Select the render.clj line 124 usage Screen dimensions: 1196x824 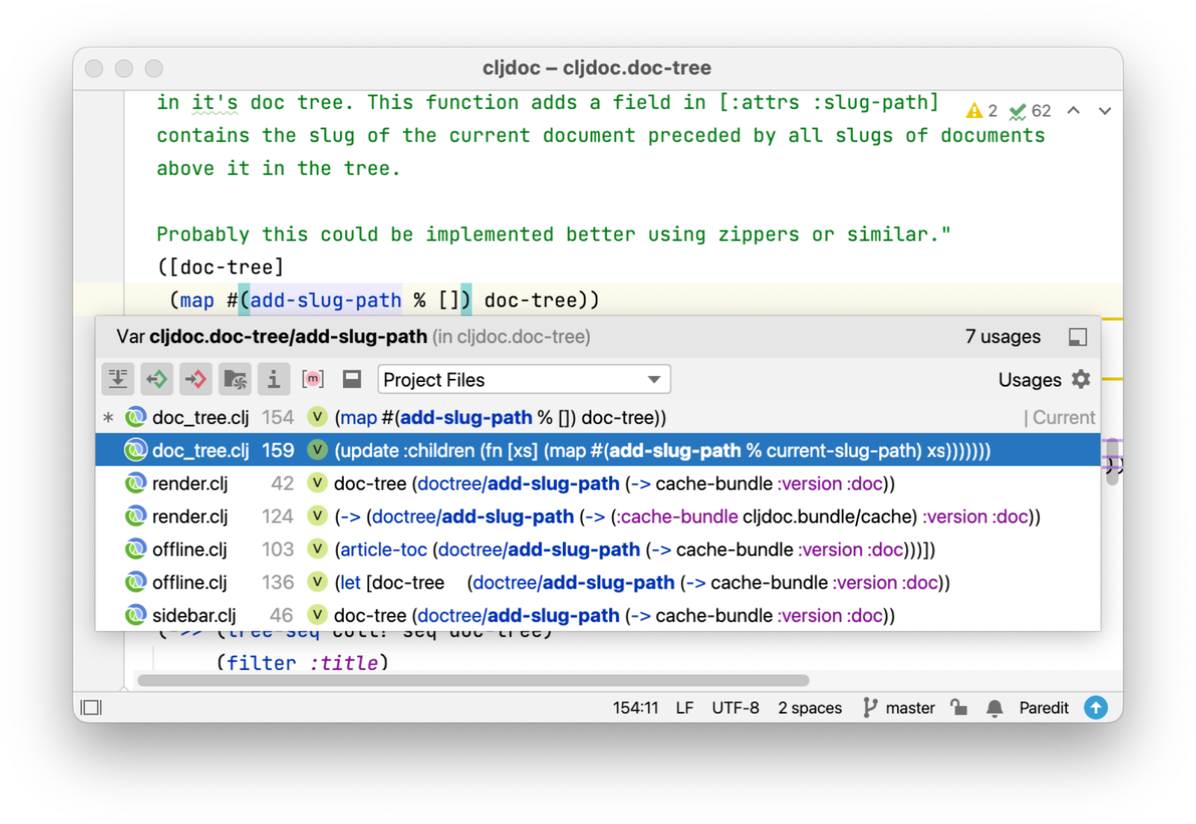(598, 517)
